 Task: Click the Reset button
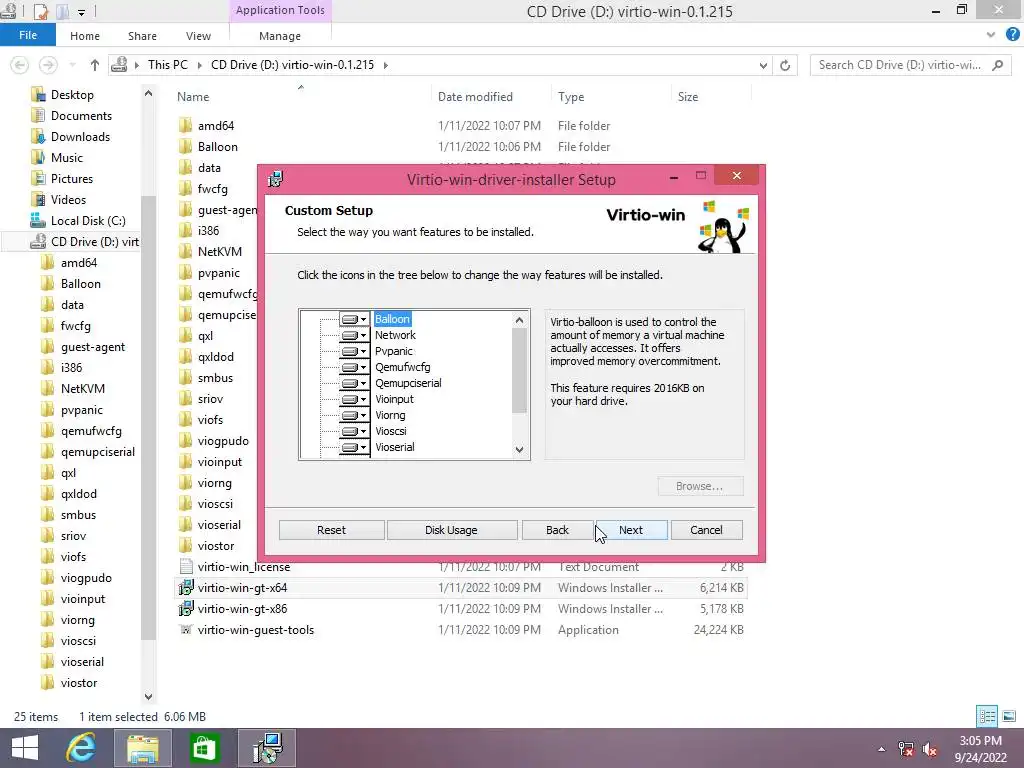(x=331, y=530)
